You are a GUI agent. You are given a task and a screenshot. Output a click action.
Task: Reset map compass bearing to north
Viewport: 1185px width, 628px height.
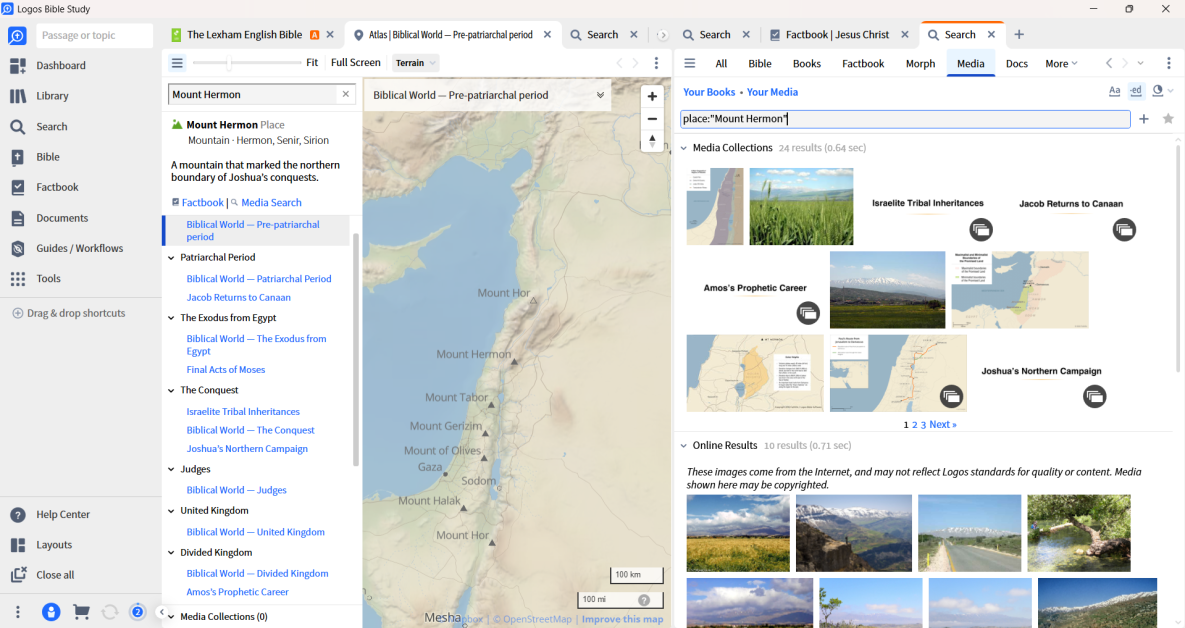[652, 140]
